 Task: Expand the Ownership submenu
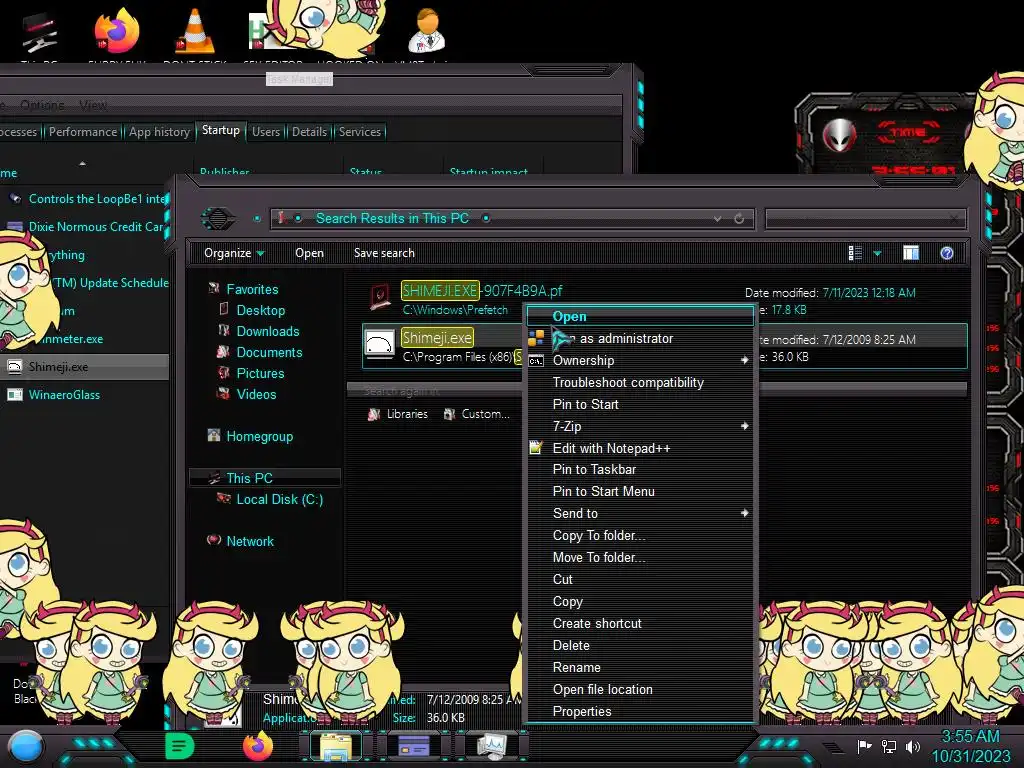point(640,360)
